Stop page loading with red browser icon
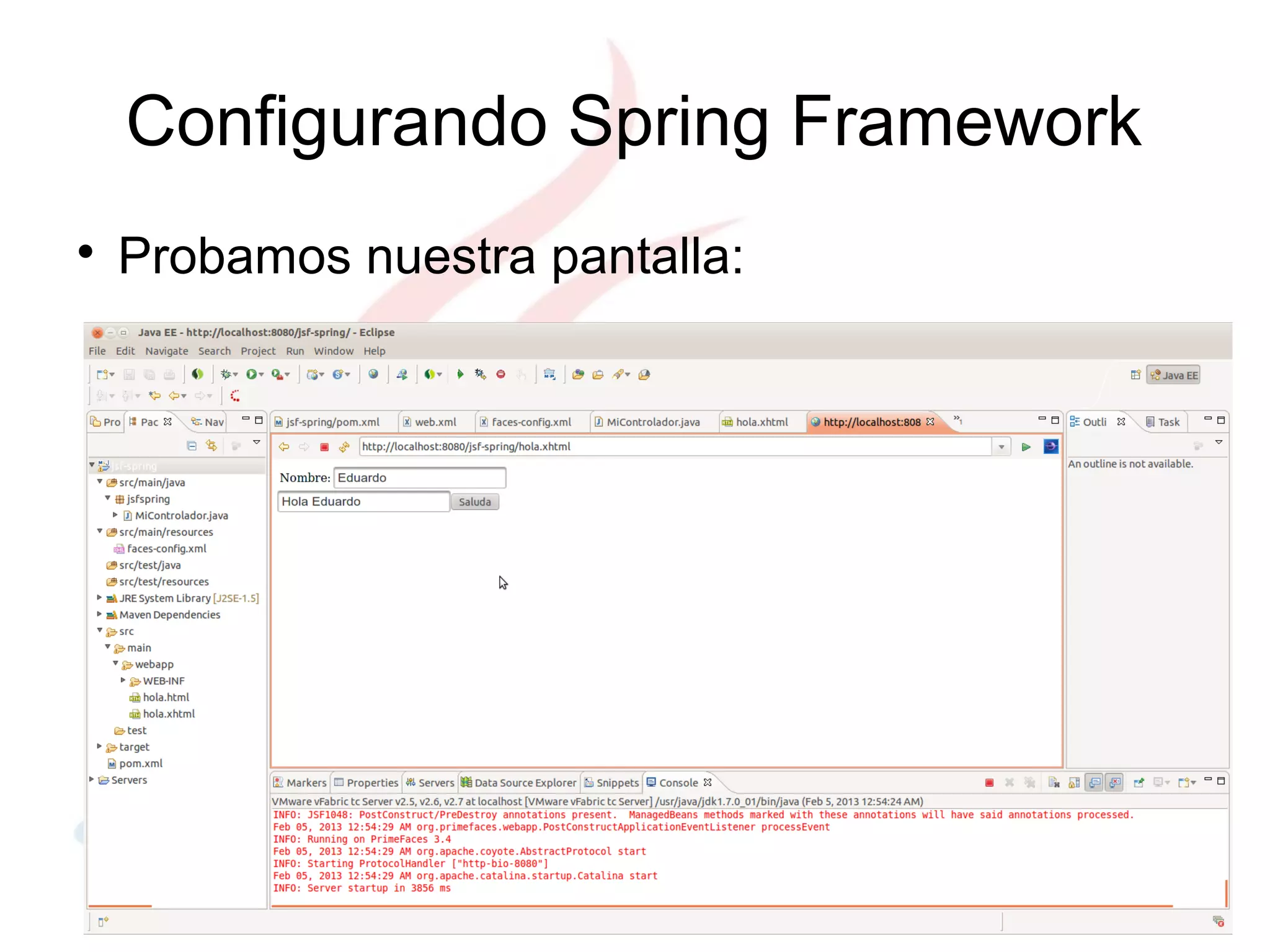1270x952 pixels. [x=324, y=447]
